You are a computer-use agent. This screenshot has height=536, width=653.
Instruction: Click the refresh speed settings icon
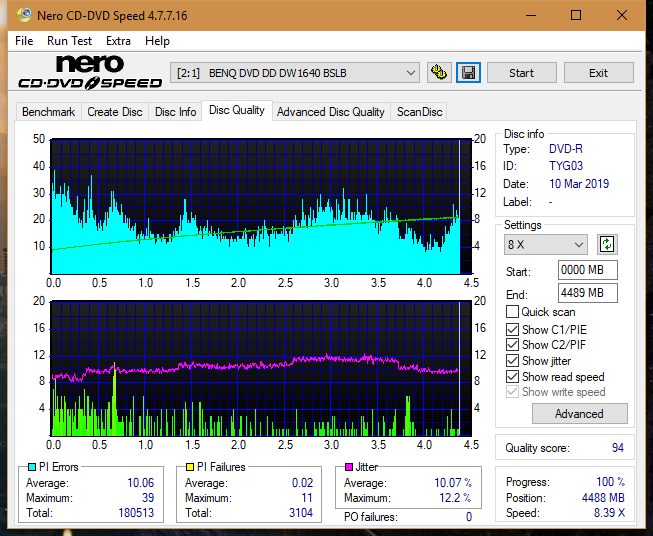[607, 244]
